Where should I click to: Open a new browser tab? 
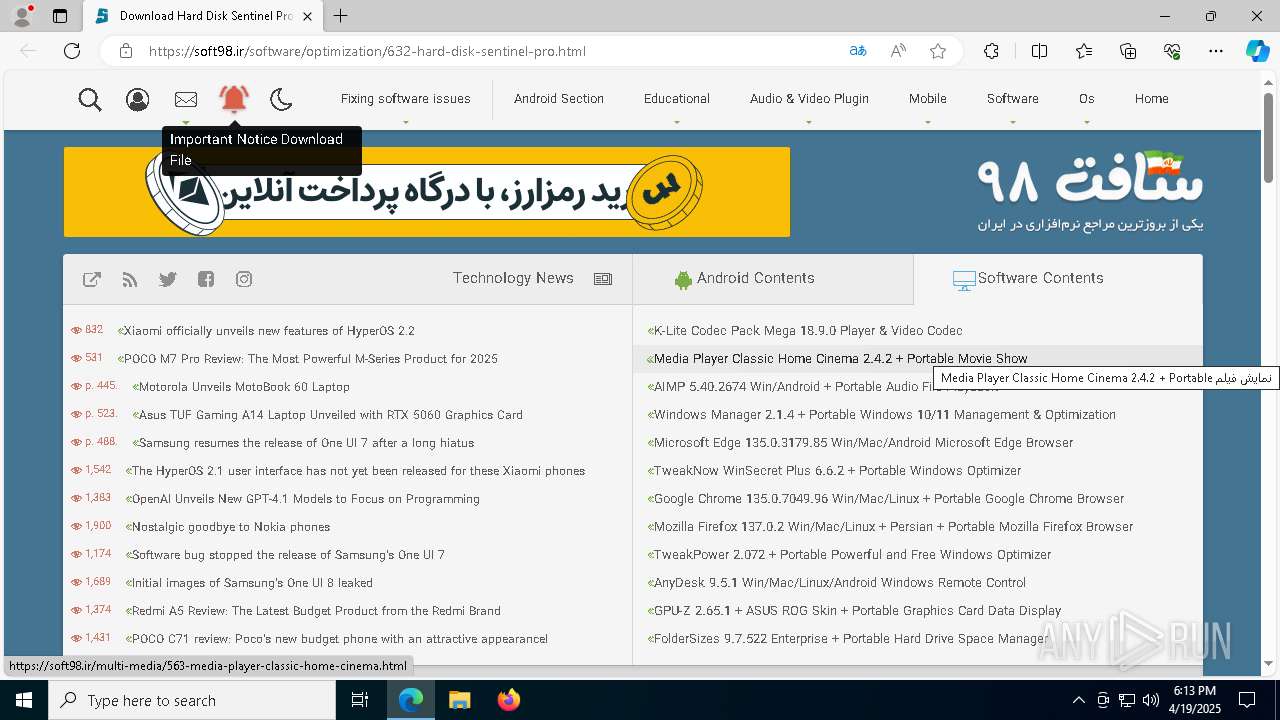coord(341,16)
